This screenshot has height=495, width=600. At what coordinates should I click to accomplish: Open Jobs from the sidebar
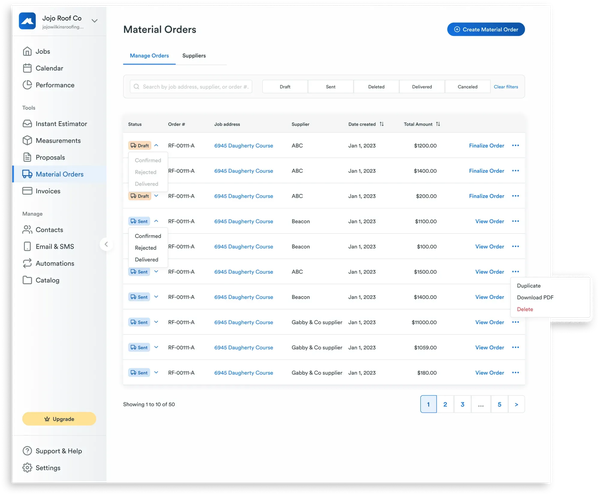tap(42, 51)
